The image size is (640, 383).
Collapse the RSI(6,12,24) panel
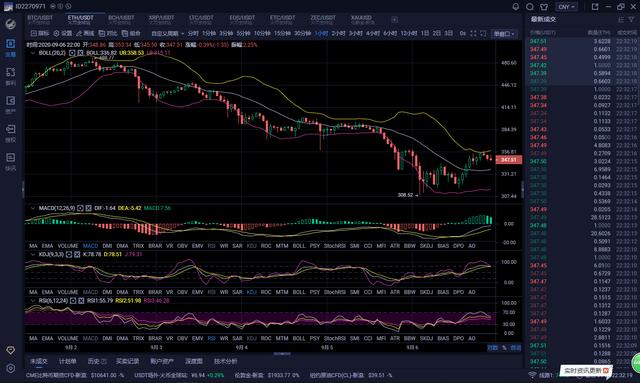pyautogui.click(x=33, y=301)
